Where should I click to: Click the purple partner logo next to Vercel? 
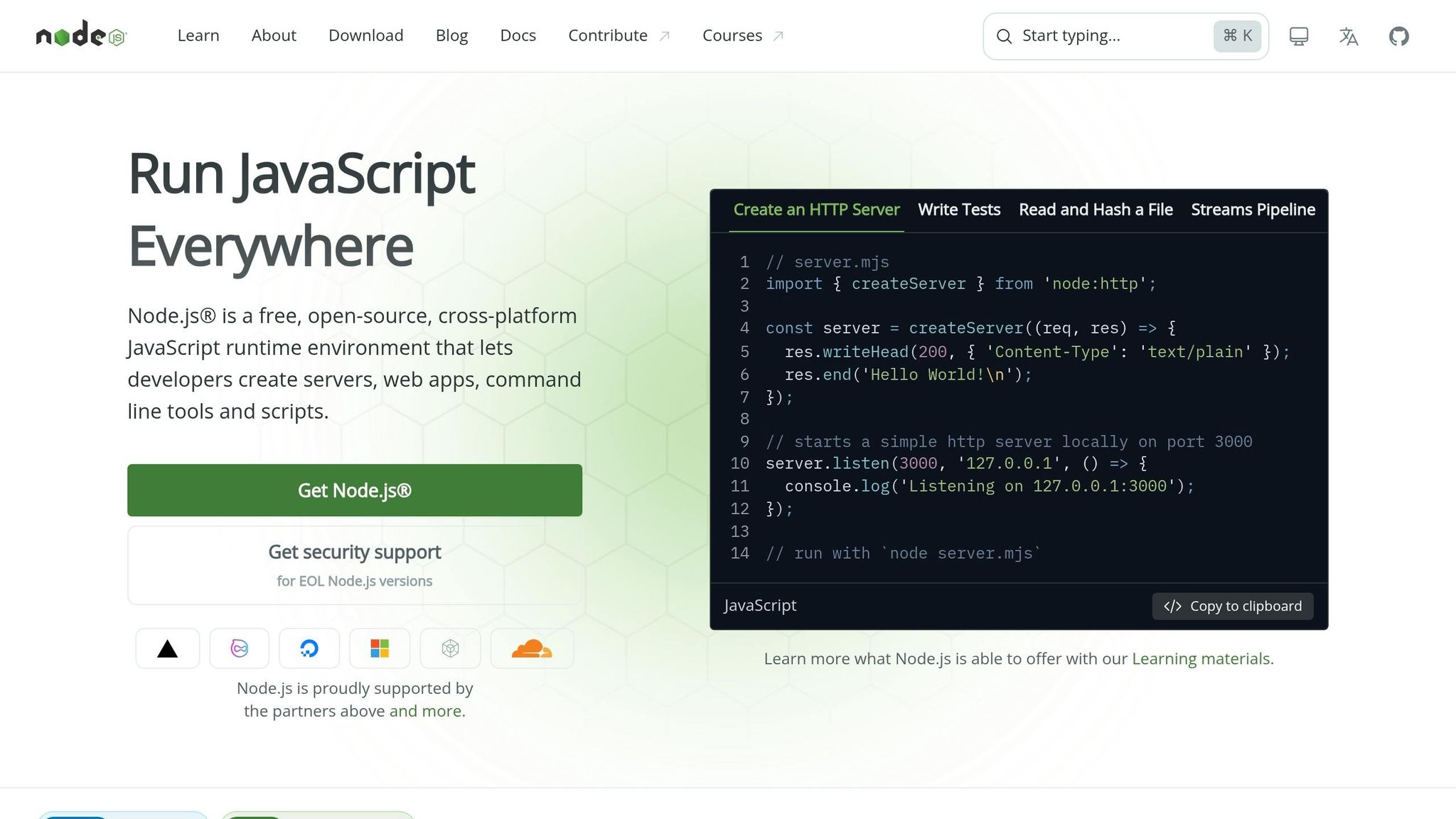[x=239, y=648]
